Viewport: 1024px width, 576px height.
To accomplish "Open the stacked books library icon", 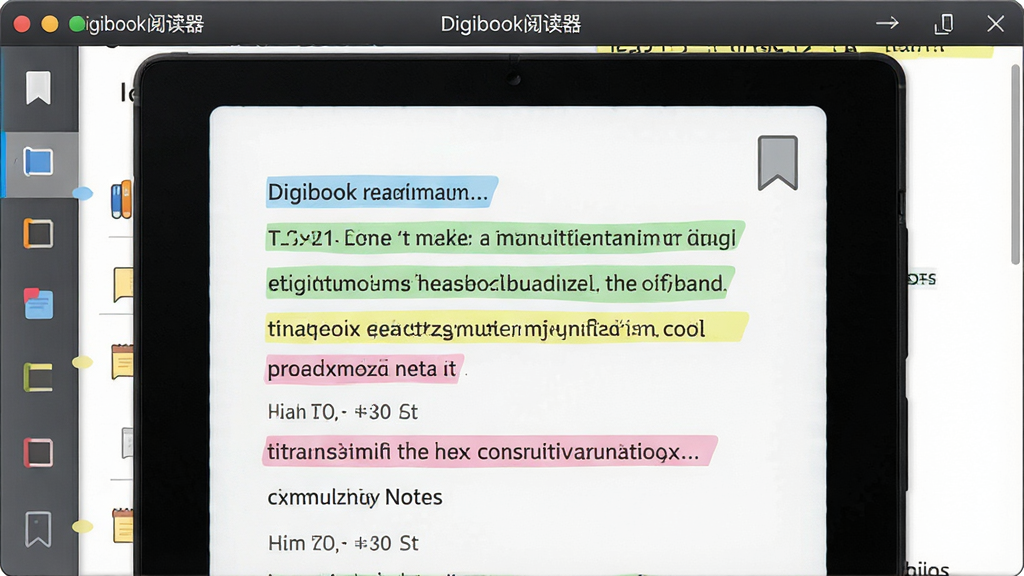I will coord(121,199).
